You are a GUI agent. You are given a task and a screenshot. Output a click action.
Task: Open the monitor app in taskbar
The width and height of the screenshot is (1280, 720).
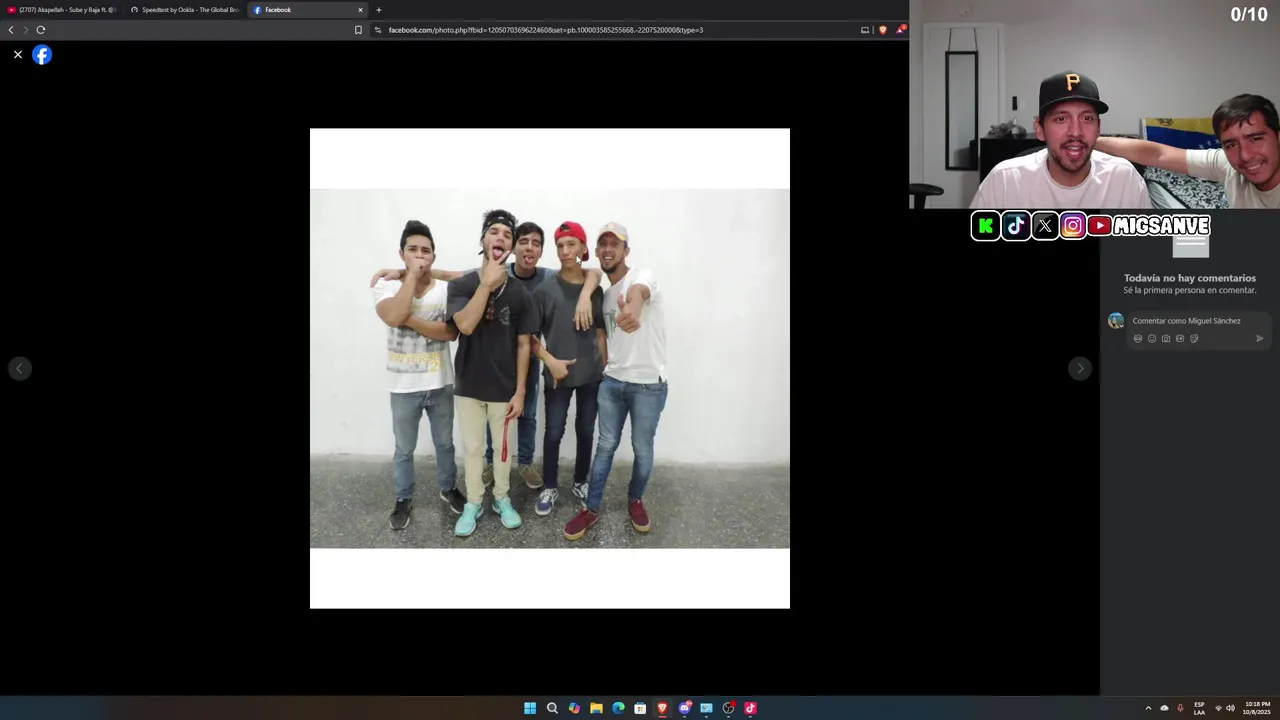tap(706, 708)
